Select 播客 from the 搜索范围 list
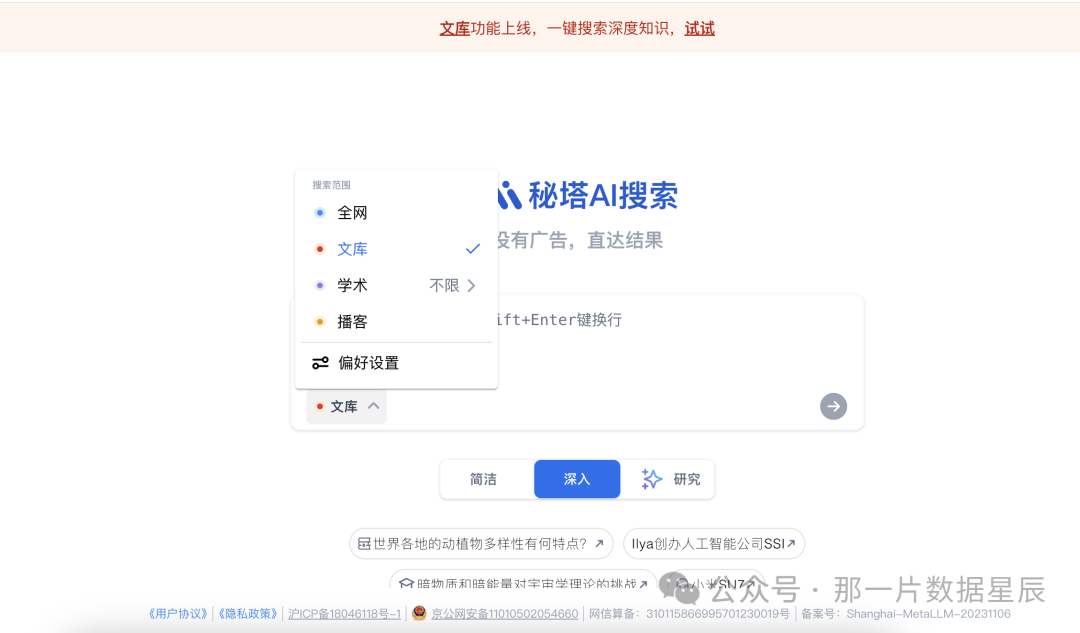The image size is (1080, 633). [x=352, y=321]
